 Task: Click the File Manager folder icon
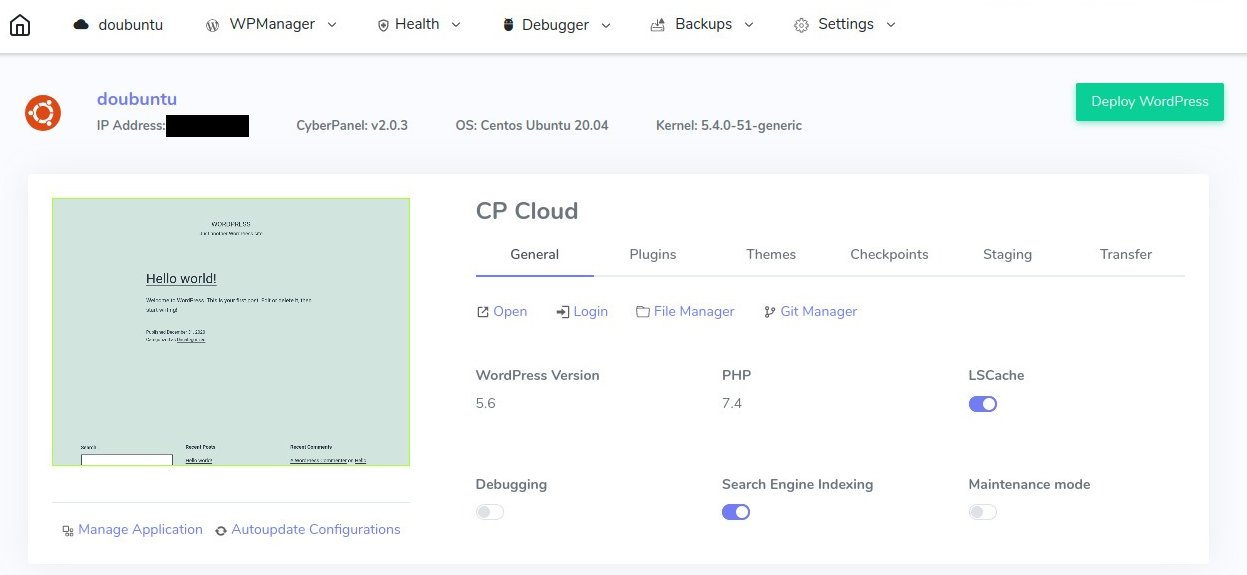tap(643, 312)
